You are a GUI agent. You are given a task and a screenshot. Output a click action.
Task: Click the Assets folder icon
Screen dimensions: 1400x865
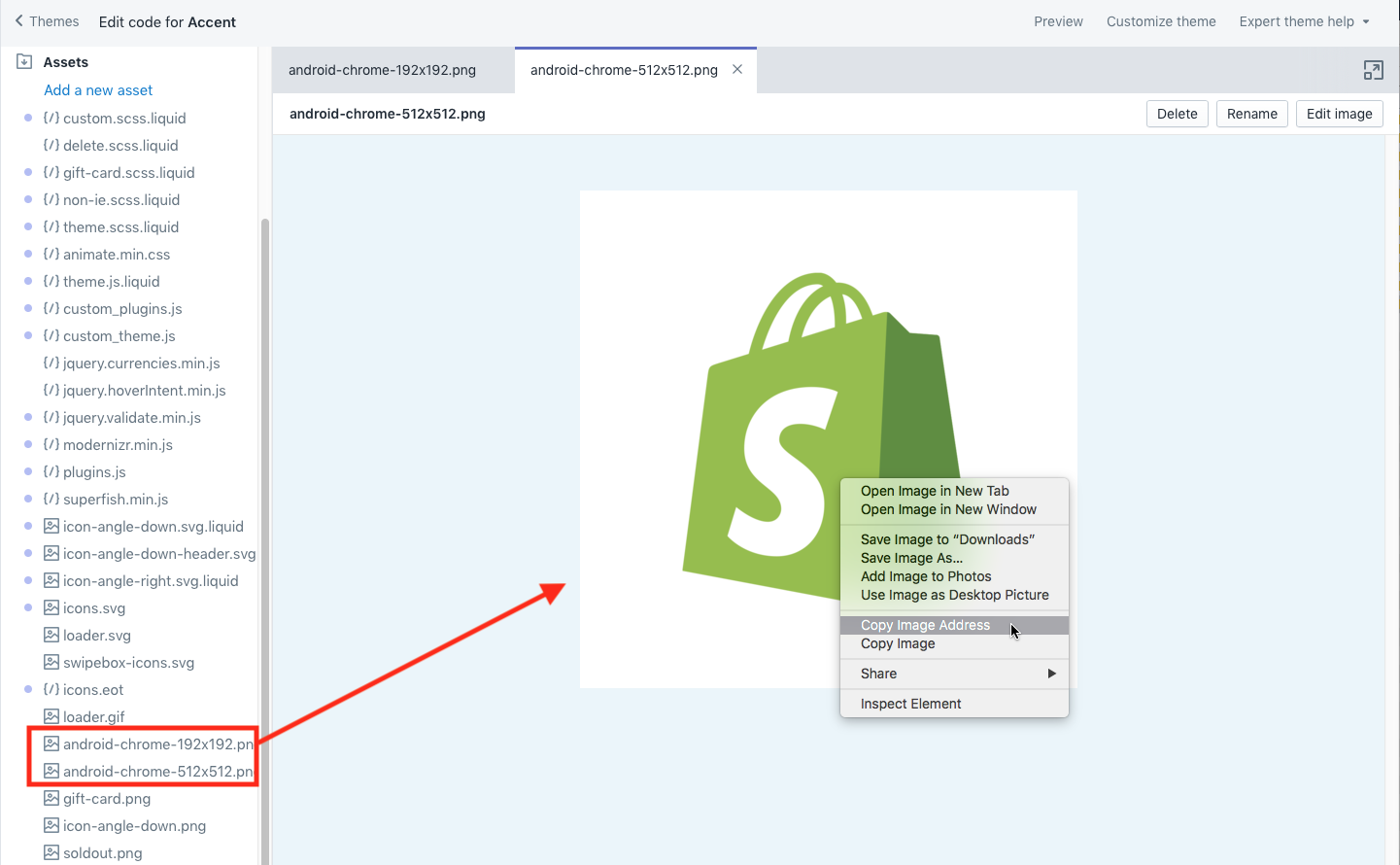(22, 61)
